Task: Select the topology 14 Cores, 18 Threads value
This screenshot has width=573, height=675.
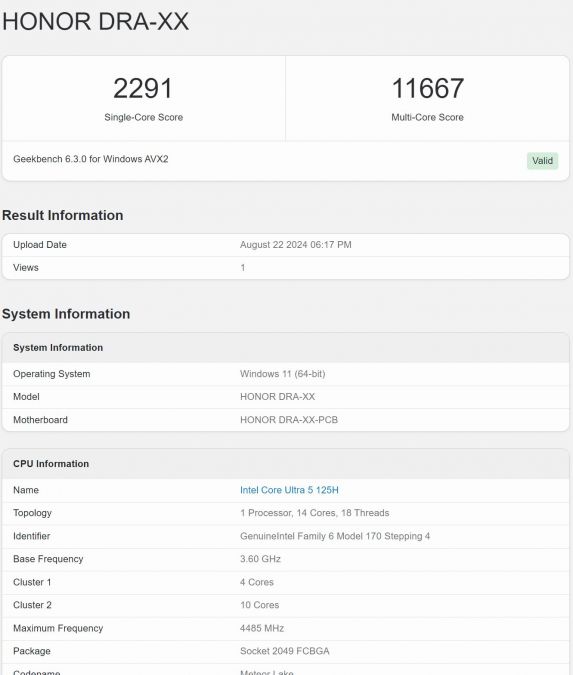Action: click(314, 513)
